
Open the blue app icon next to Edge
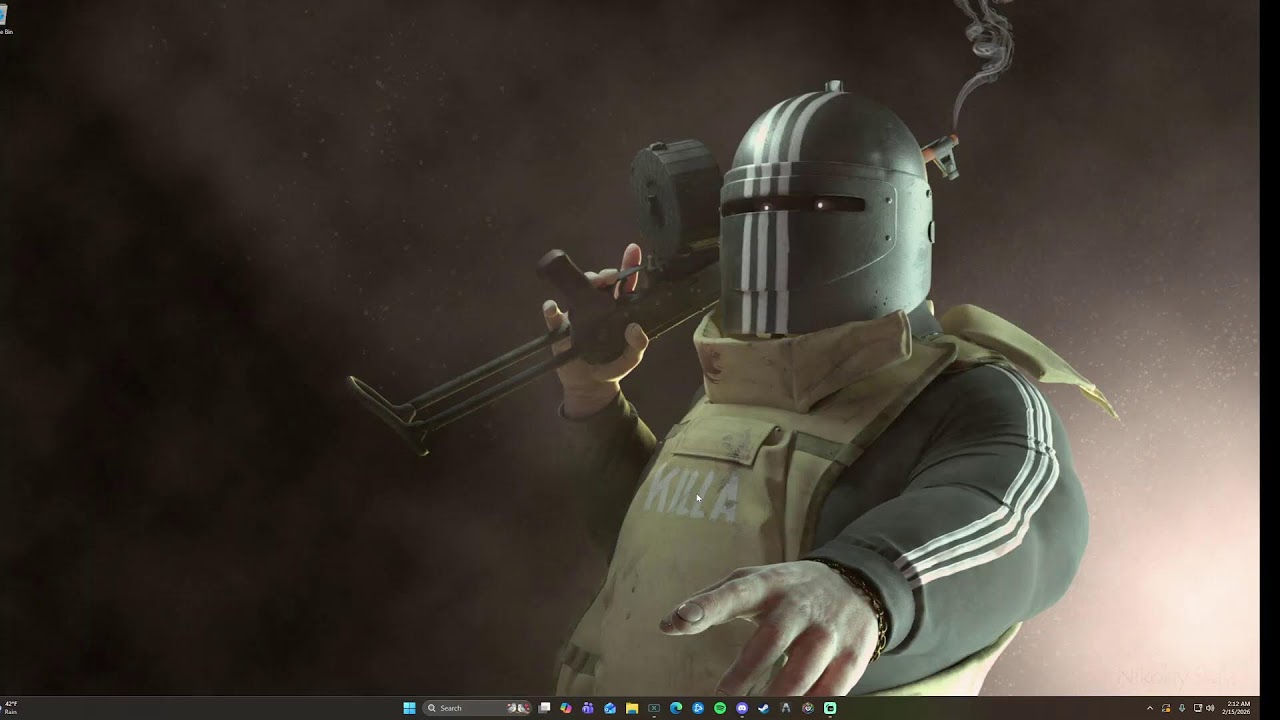point(698,708)
